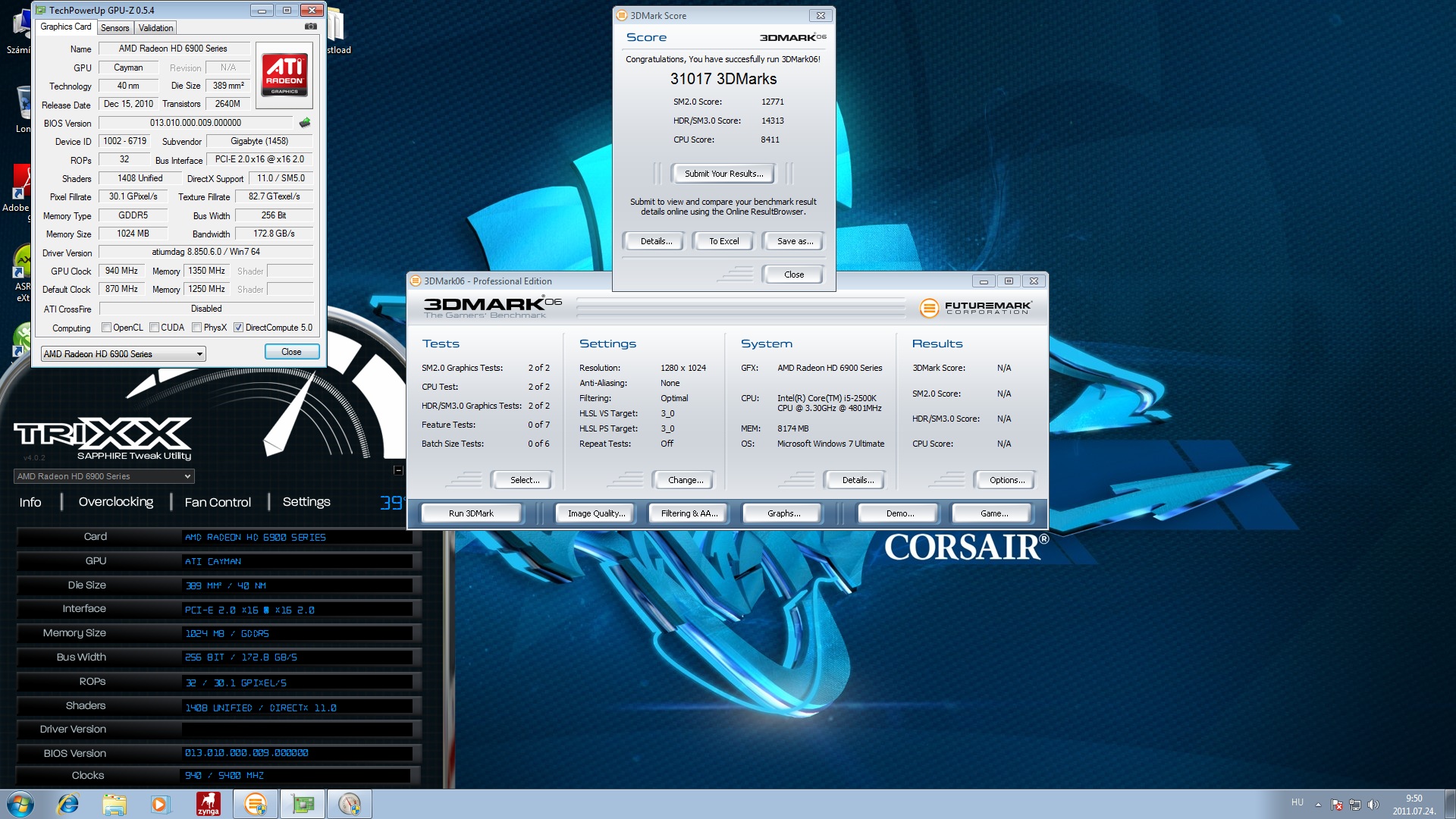1456x819 pixels.
Task: Click the Show Desktop strip on the taskbar
Action: click(x=1450, y=804)
